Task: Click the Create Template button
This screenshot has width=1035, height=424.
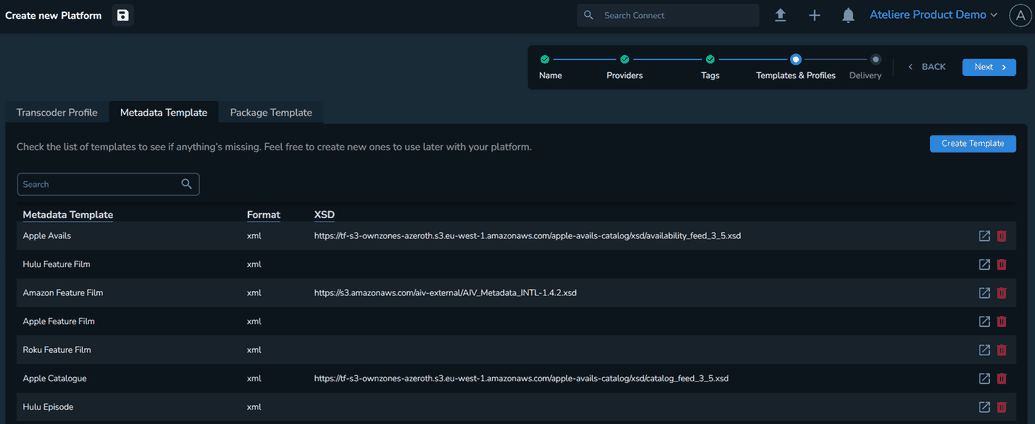Action: coord(973,143)
